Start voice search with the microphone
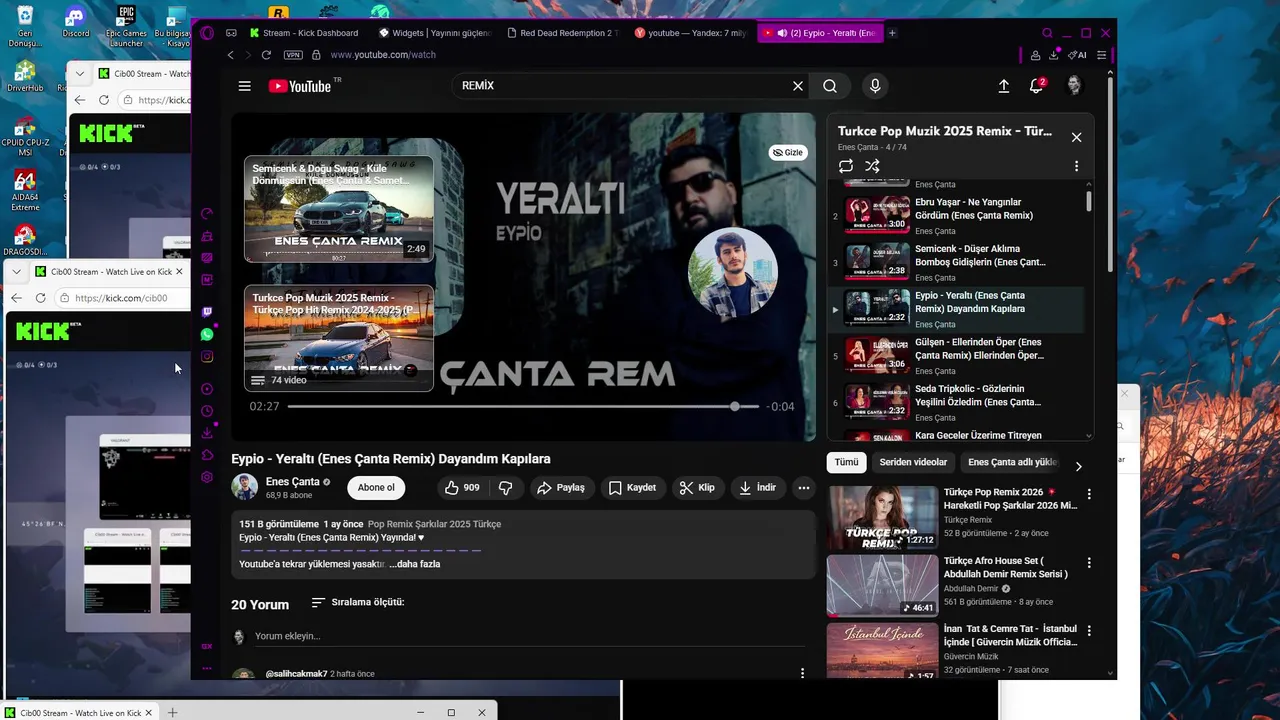The width and height of the screenshot is (1280, 720). click(x=875, y=86)
